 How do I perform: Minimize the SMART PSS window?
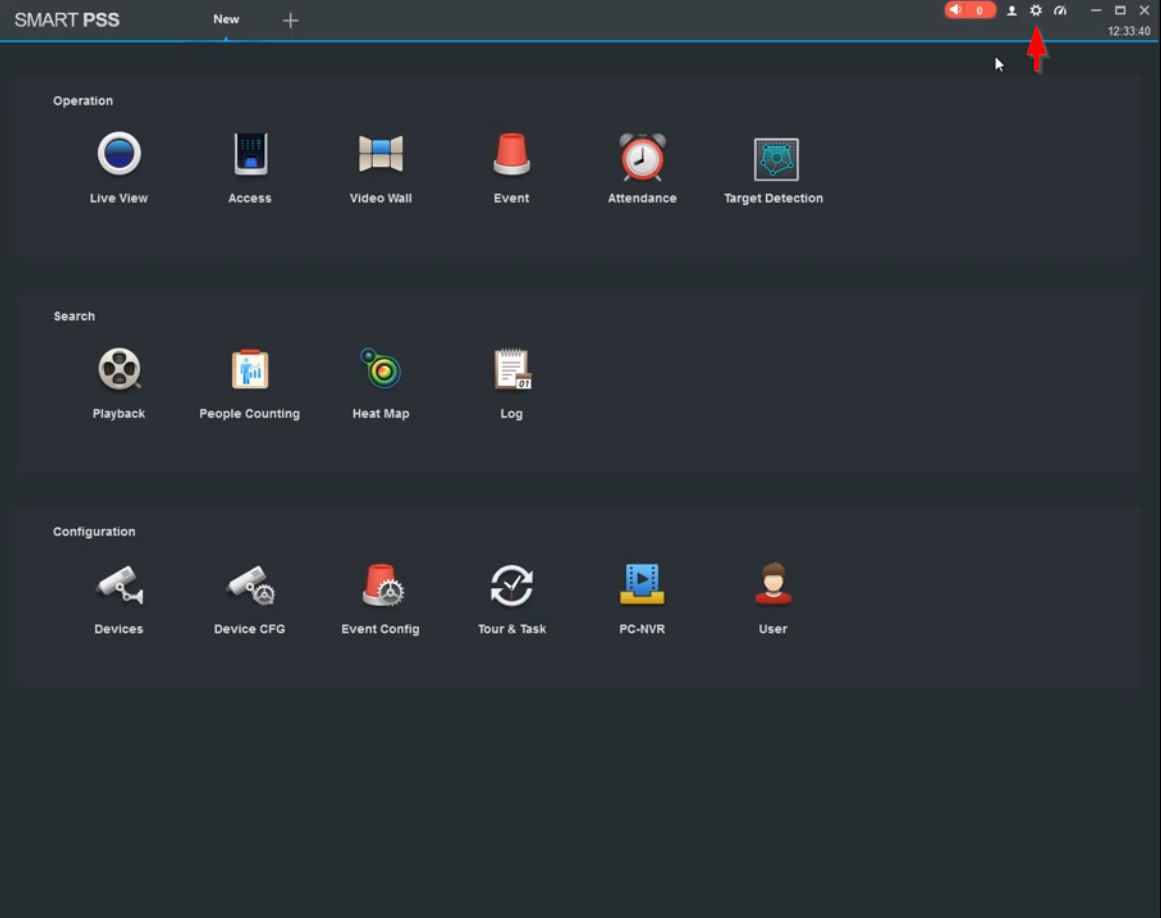pyautogui.click(x=1096, y=10)
